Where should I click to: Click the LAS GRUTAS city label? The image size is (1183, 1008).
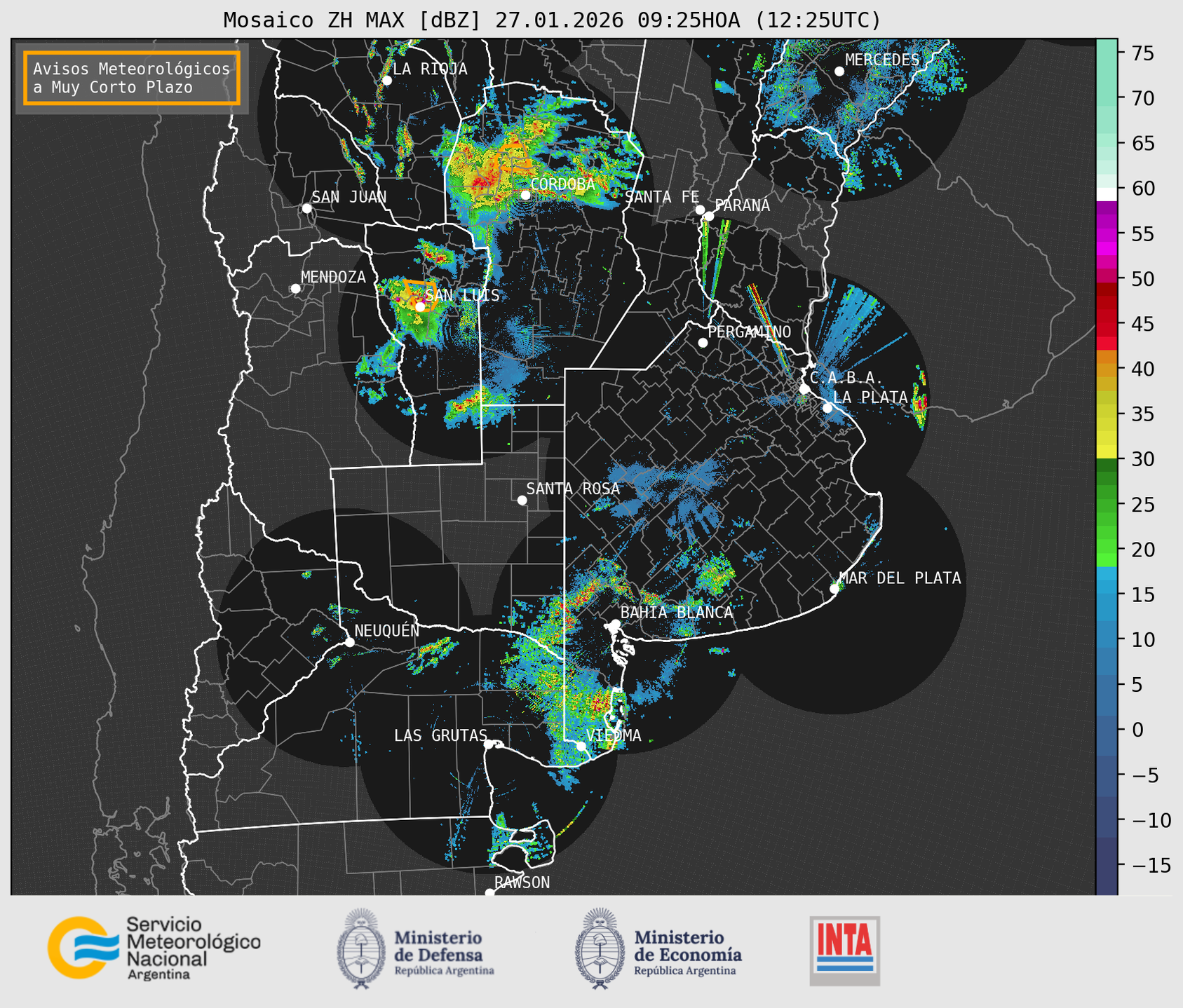[440, 735]
